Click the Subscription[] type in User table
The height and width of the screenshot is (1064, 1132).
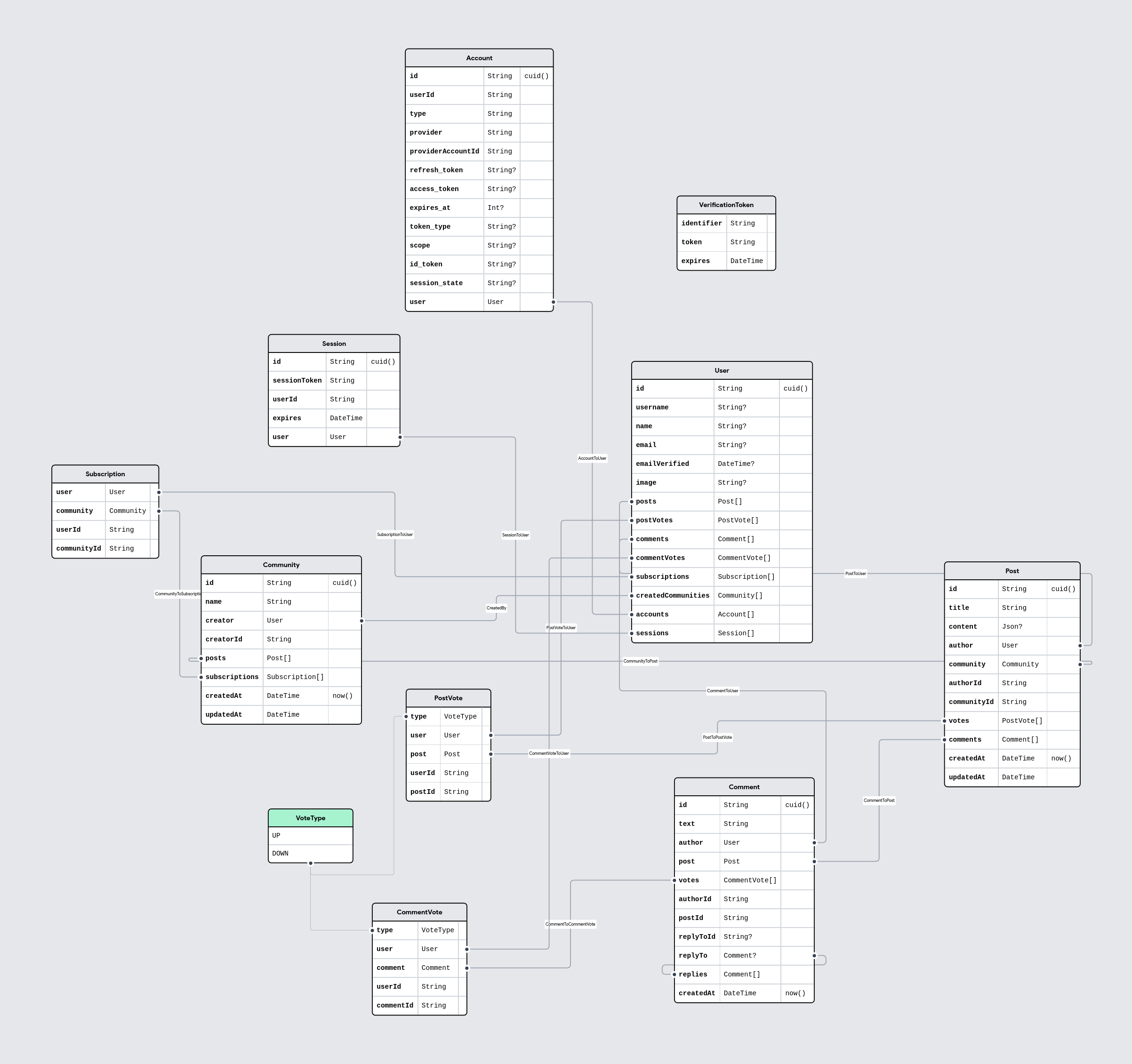click(x=746, y=576)
